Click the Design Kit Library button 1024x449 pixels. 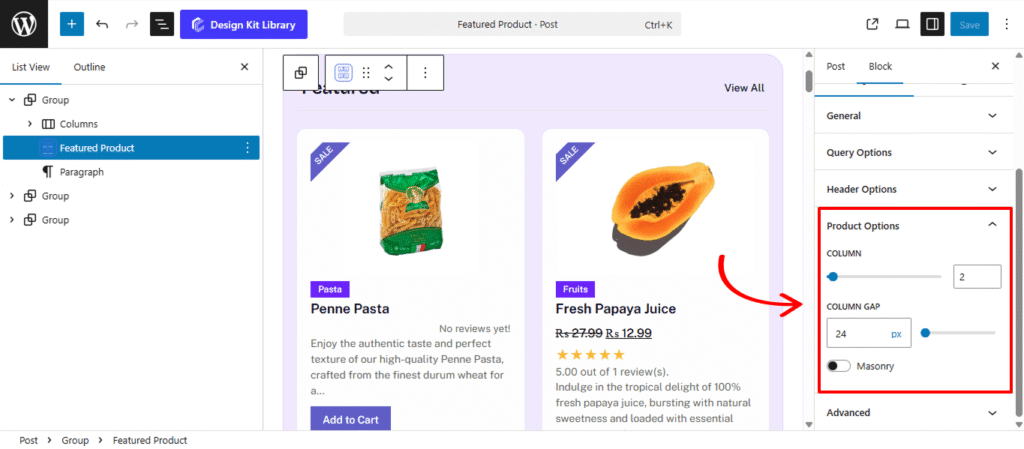(x=244, y=24)
